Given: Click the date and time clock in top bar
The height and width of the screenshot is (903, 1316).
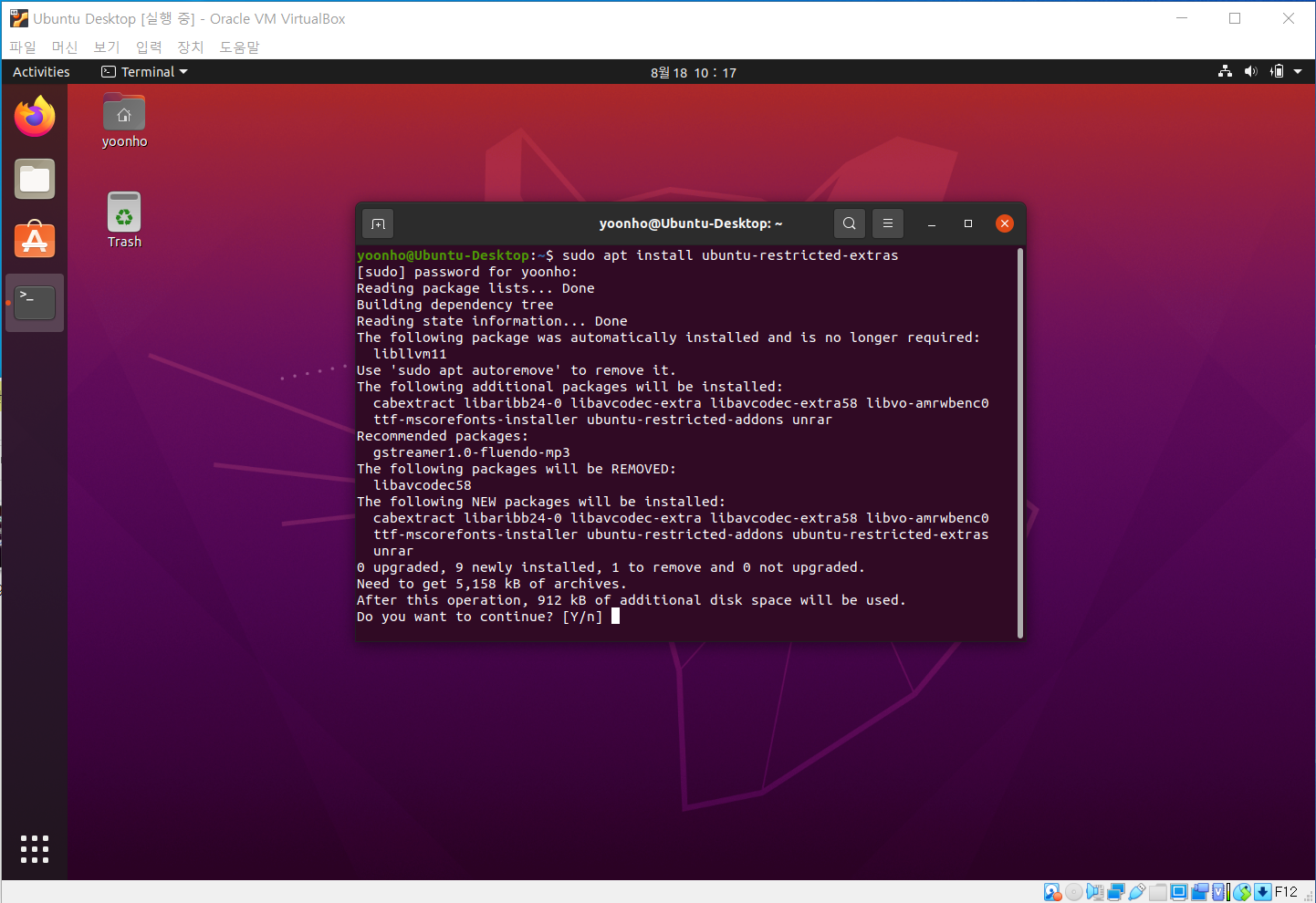Looking at the screenshot, I should [x=694, y=72].
